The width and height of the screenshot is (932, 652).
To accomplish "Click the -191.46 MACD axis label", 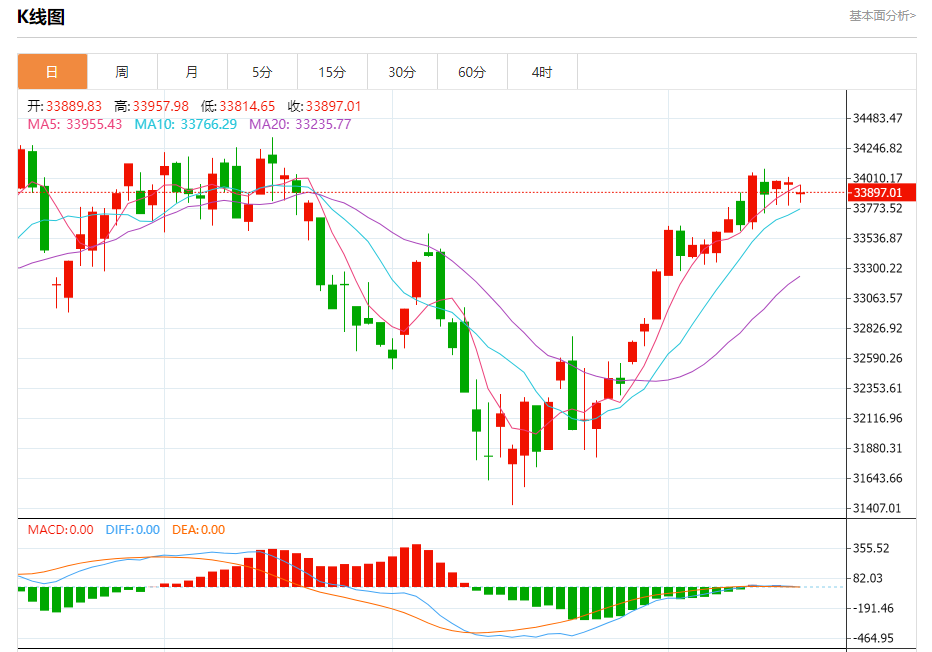I will click(x=873, y=608).
